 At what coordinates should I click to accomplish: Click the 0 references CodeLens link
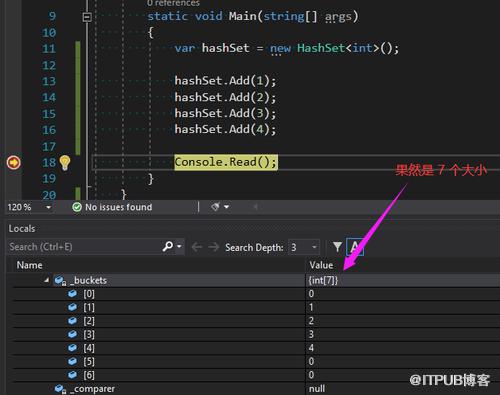173,3
